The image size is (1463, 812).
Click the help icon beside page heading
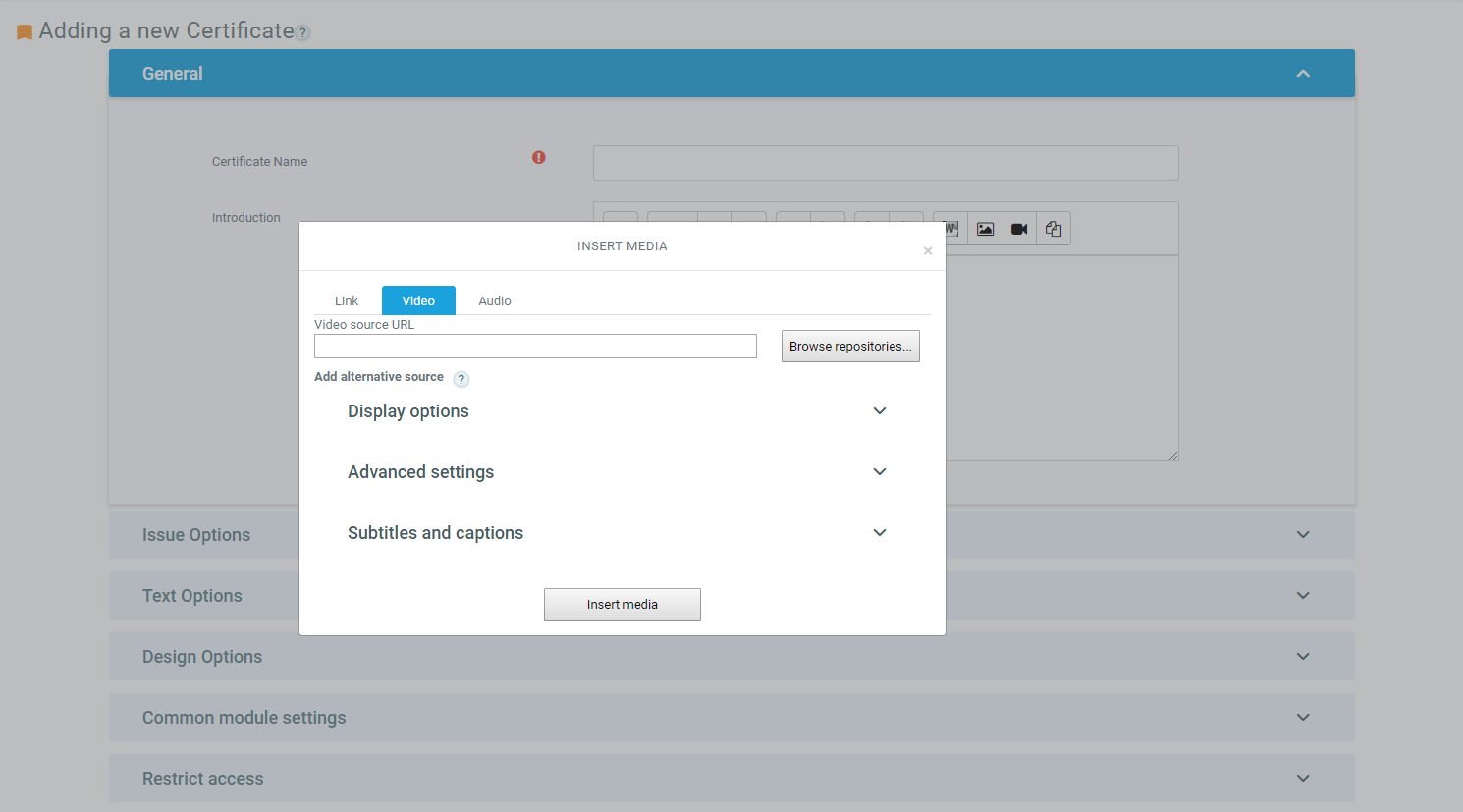[x=304, y=32]
